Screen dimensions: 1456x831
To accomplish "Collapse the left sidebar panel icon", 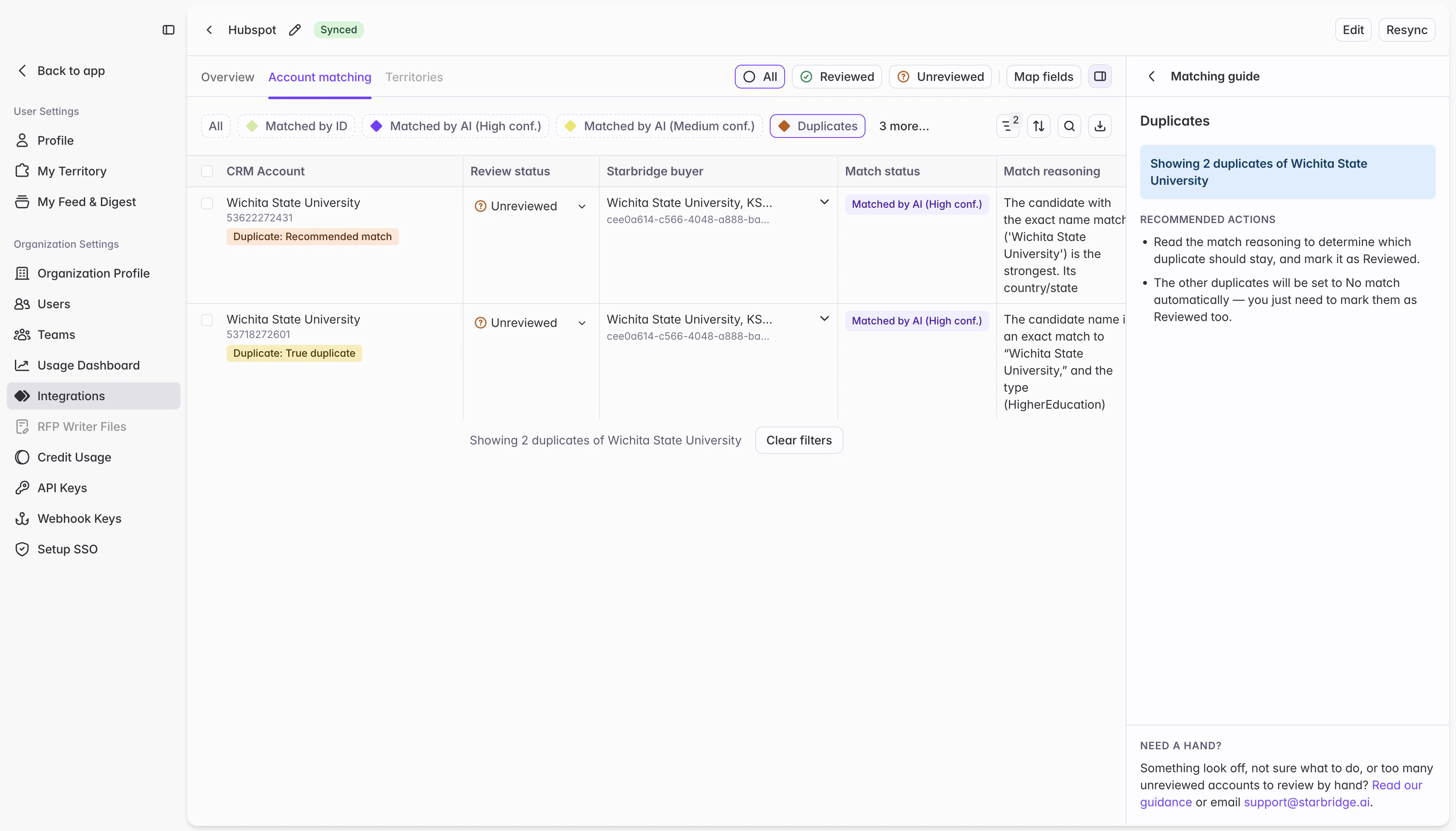I will (x=168, y=30).
